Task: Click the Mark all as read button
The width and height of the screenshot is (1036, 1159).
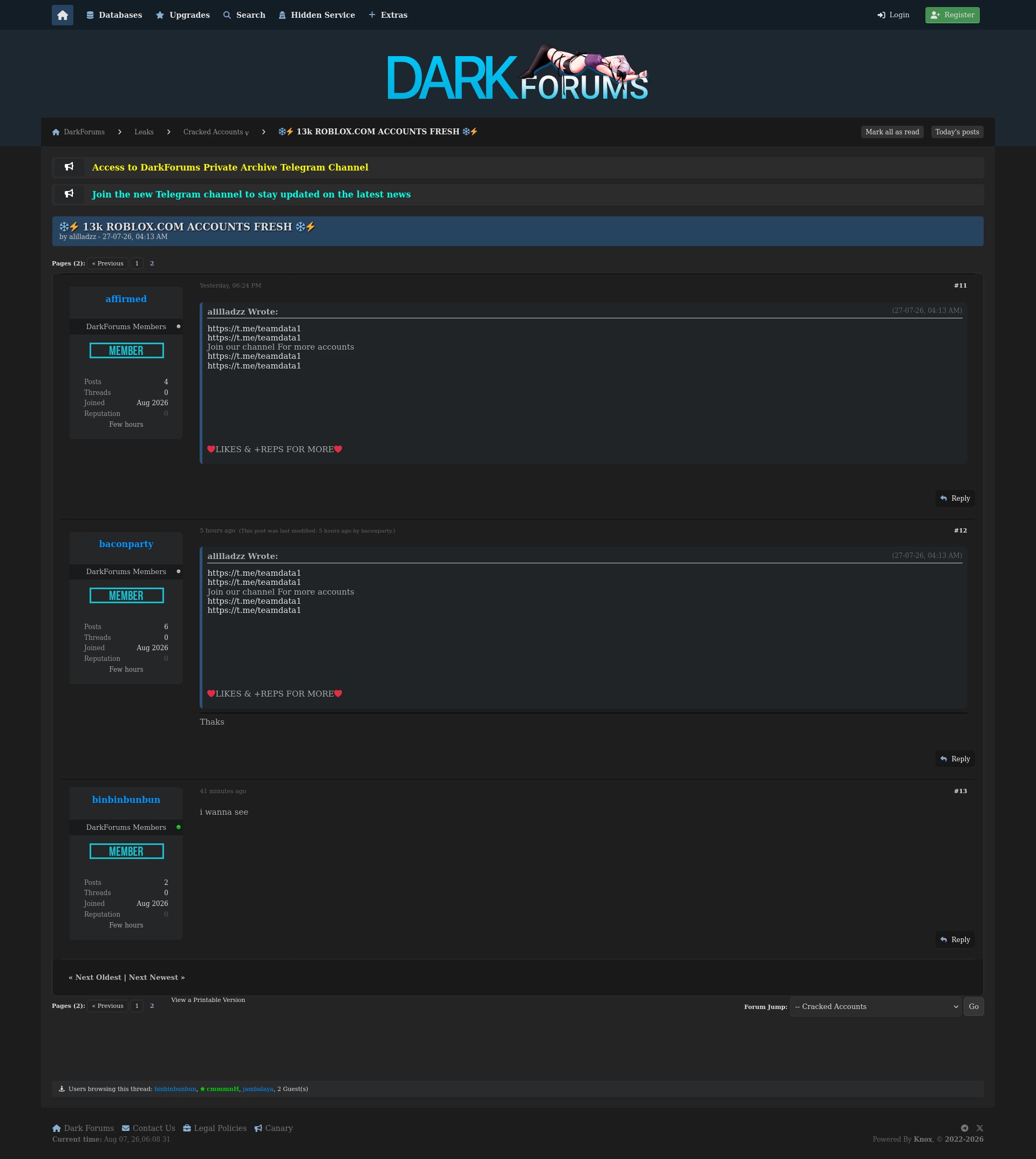Action: click(x=892, y=132)
